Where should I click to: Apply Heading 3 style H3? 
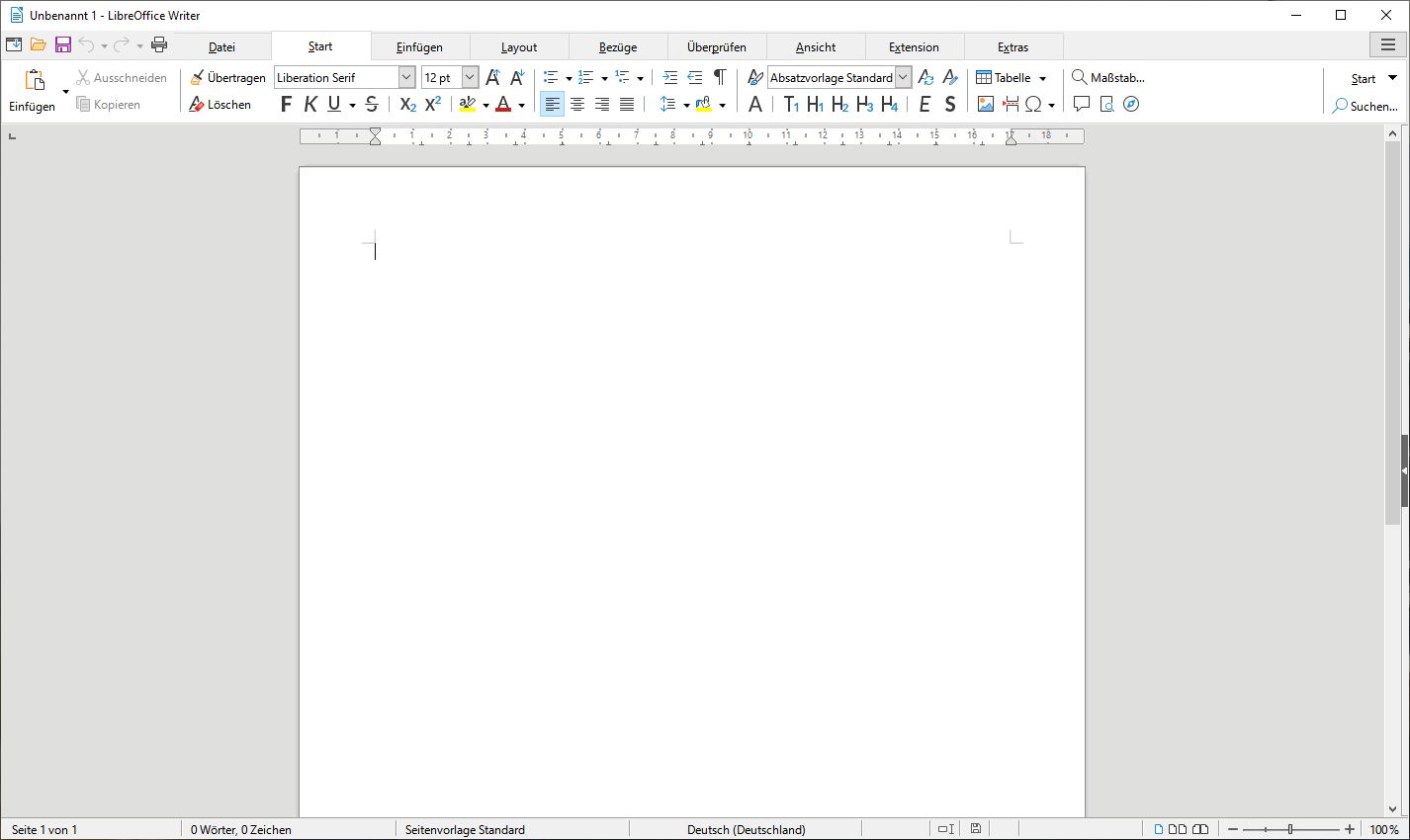point(865,104)
